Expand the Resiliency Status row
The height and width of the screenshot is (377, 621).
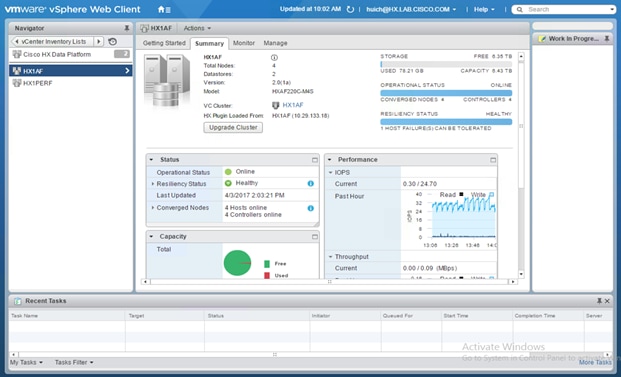[x=152, y=184]
